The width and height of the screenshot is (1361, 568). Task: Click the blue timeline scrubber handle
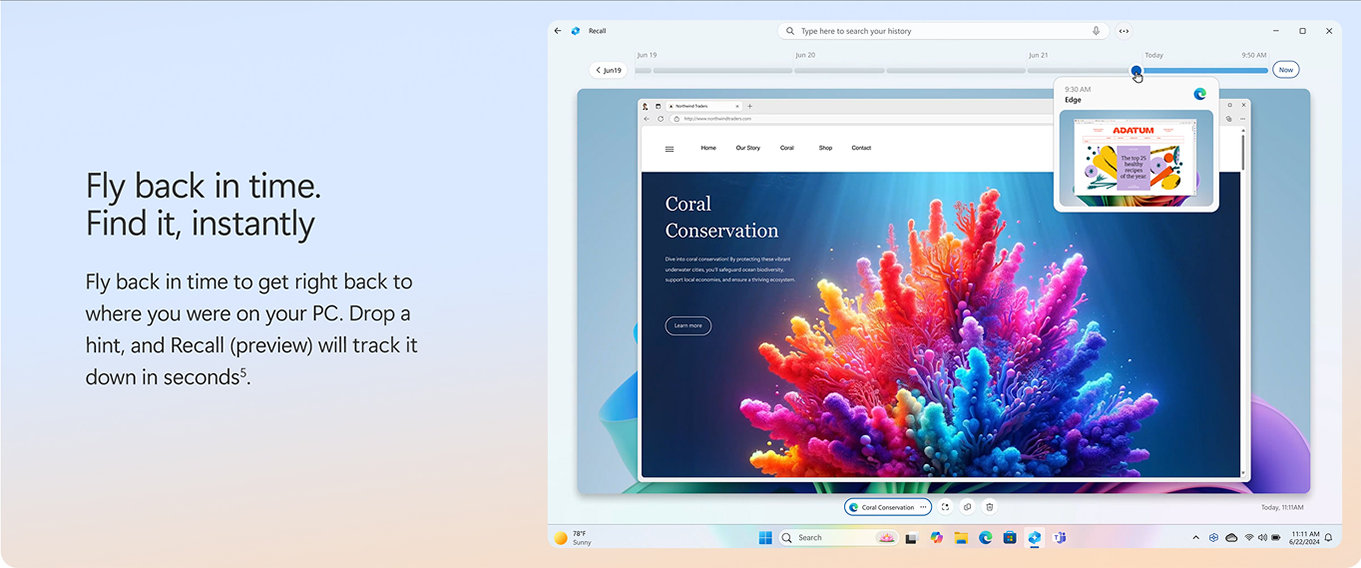pos(1136,70)
